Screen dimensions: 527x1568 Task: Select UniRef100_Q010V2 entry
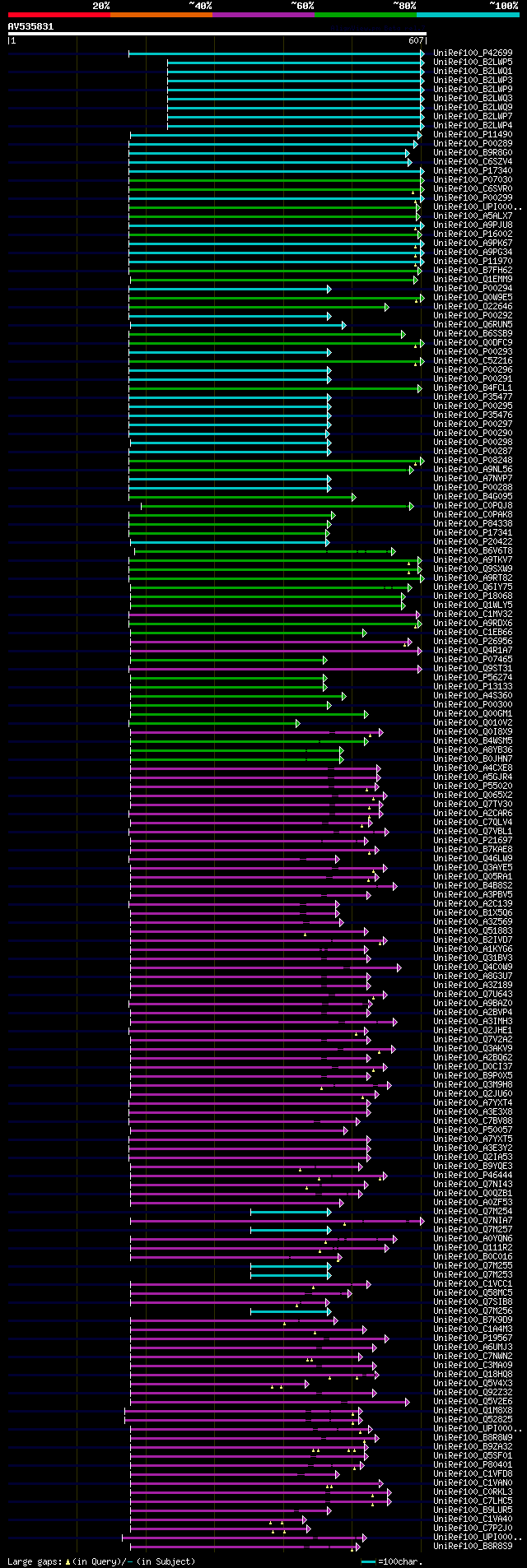473,722
